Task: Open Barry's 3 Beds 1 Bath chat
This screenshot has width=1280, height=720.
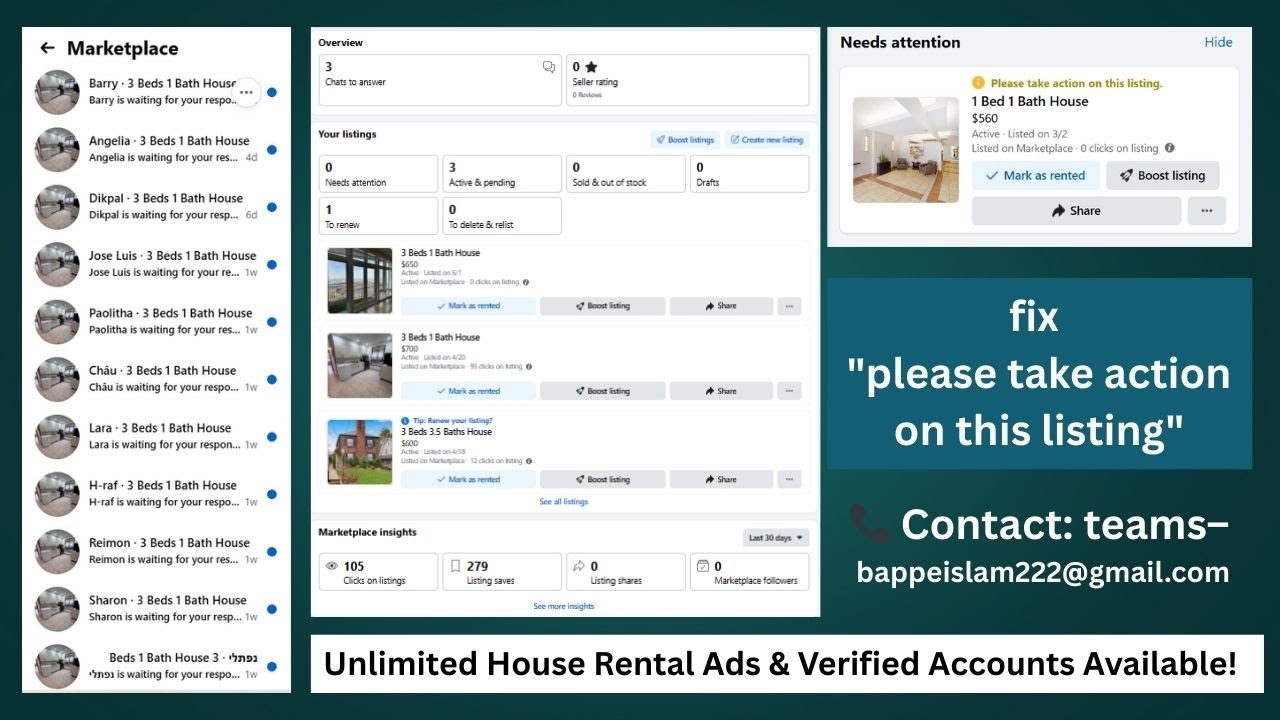Action: coord(156,92)
